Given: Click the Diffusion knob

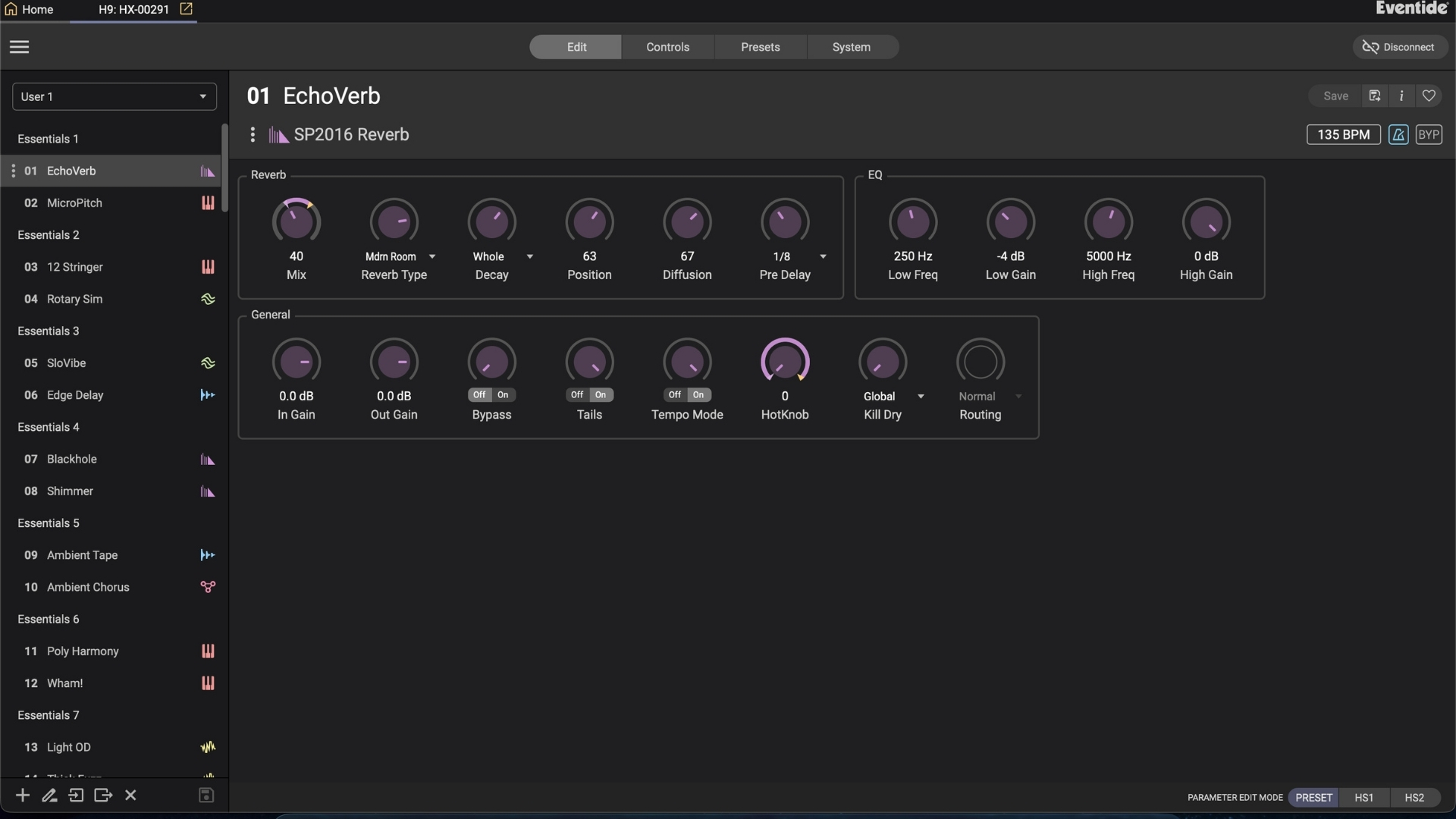Looking at the screenshot, I should click(x=687, y=221).
